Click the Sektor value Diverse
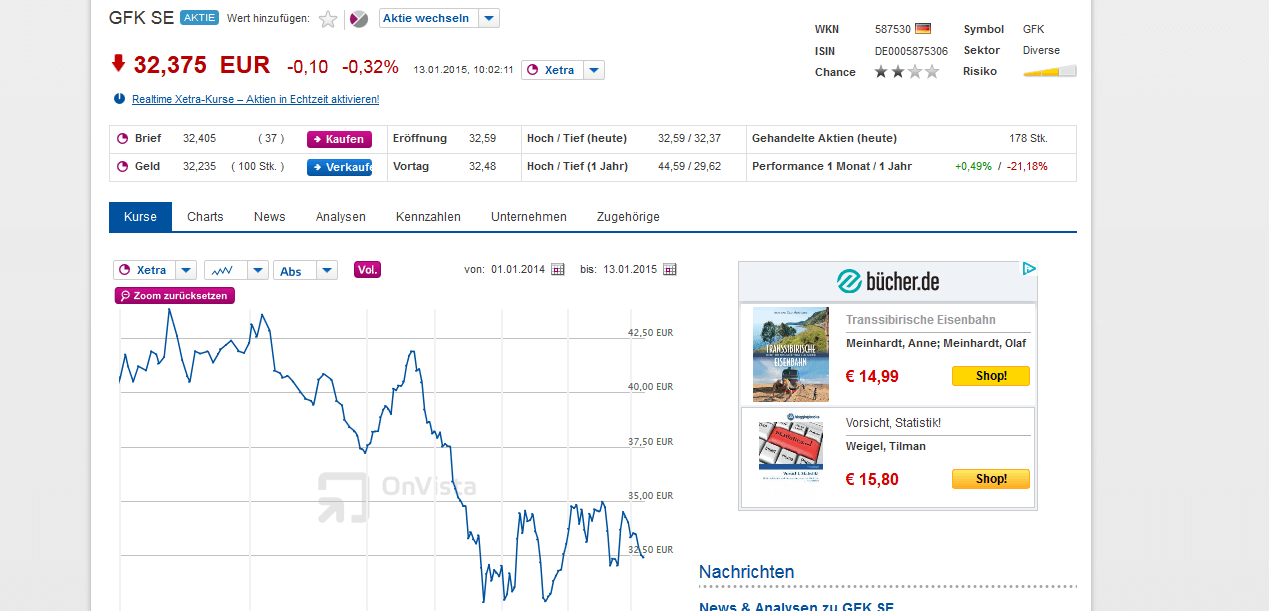1269x611 pixels. (x=1041, y=50)
